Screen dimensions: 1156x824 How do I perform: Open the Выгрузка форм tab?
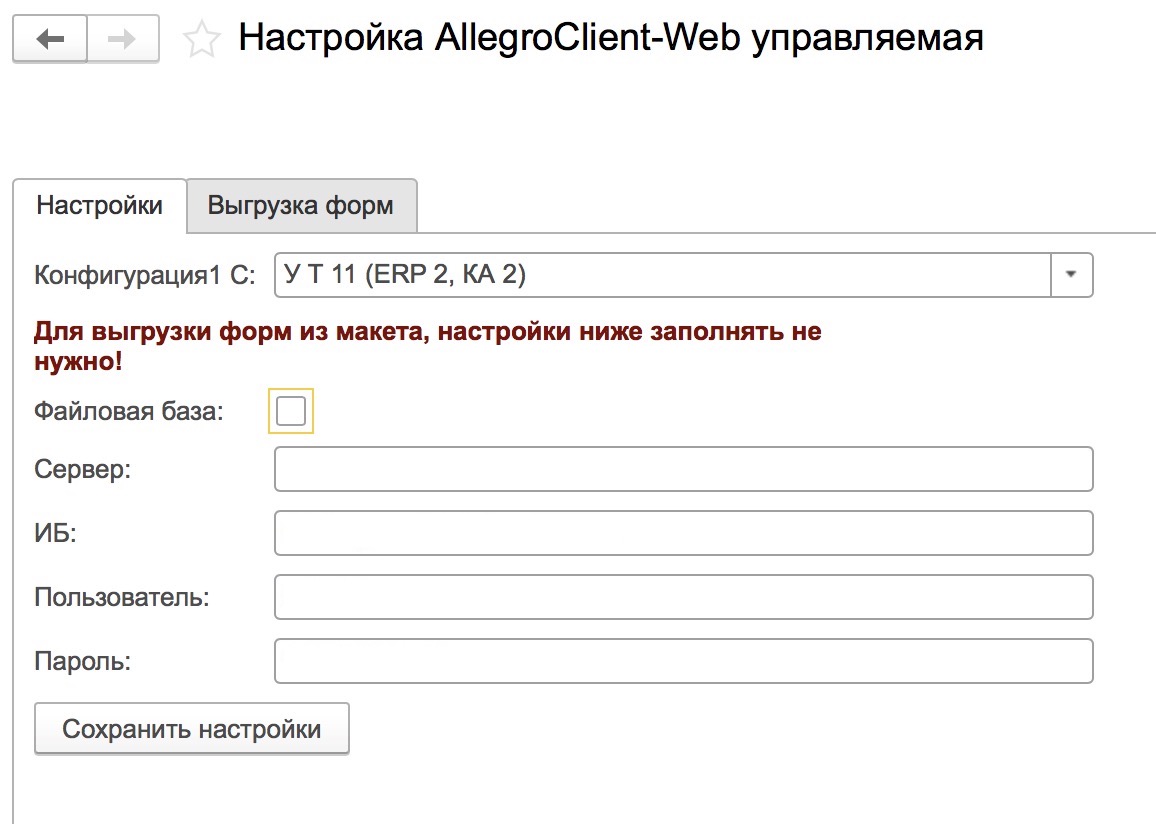tap(301, 205)
